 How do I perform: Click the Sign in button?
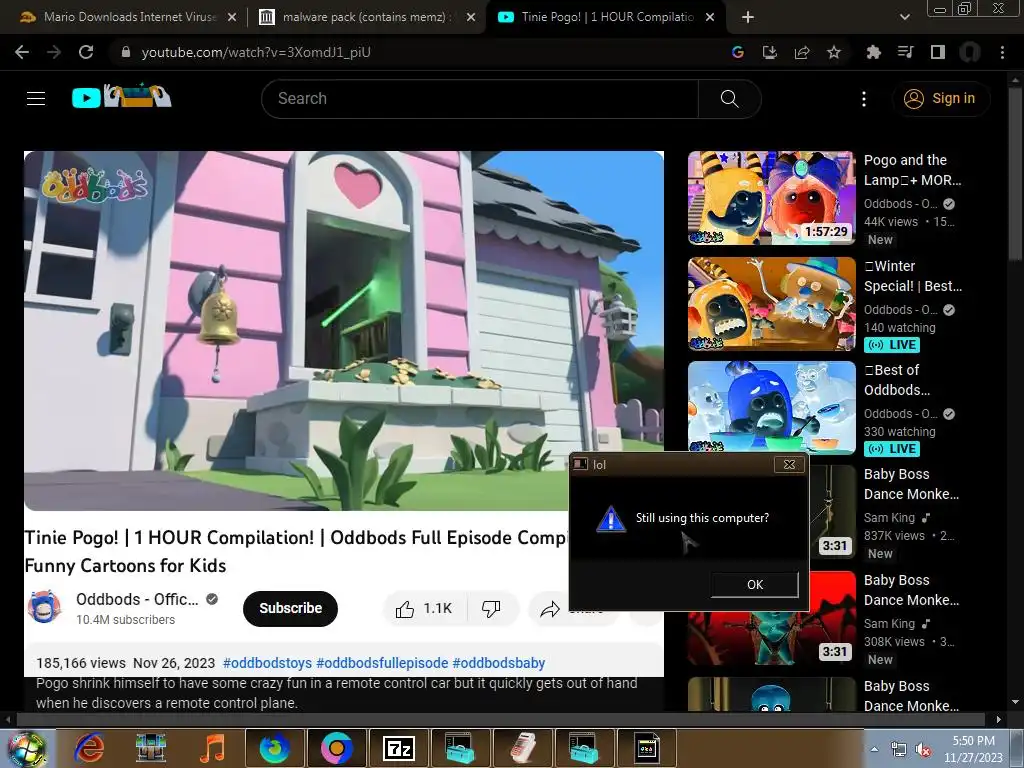click(941, 99)
